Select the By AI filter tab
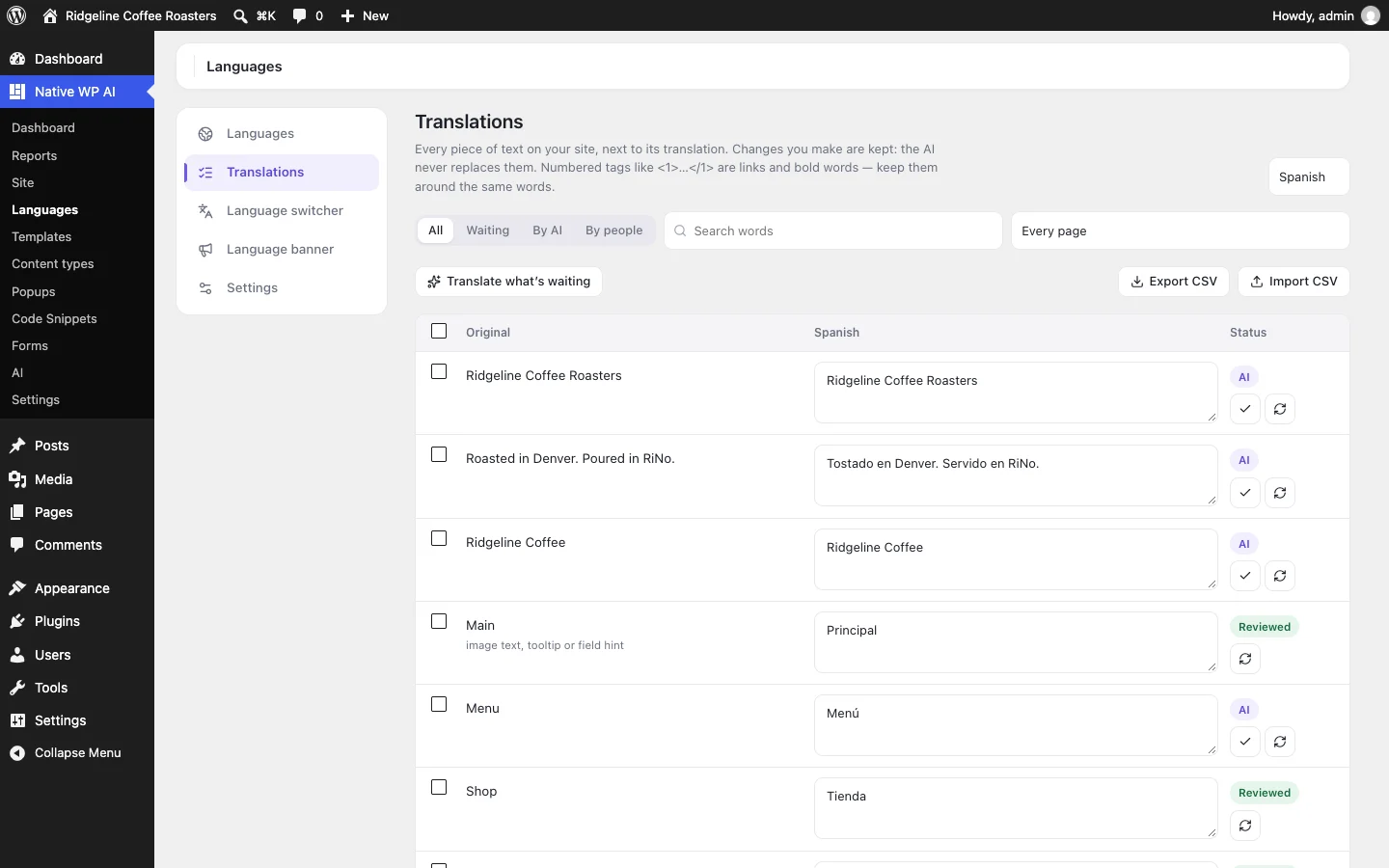The width and height of the screenshot is (1389, 868). [547, 231]
